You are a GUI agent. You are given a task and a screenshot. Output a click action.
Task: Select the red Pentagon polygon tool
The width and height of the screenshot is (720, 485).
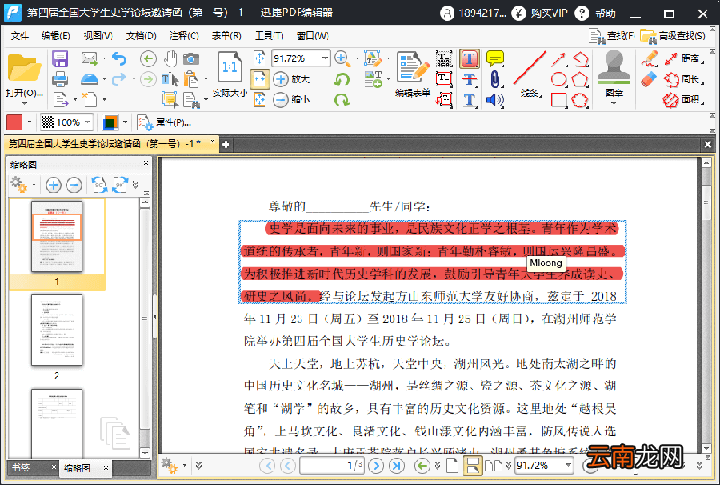tap(580, 79)
